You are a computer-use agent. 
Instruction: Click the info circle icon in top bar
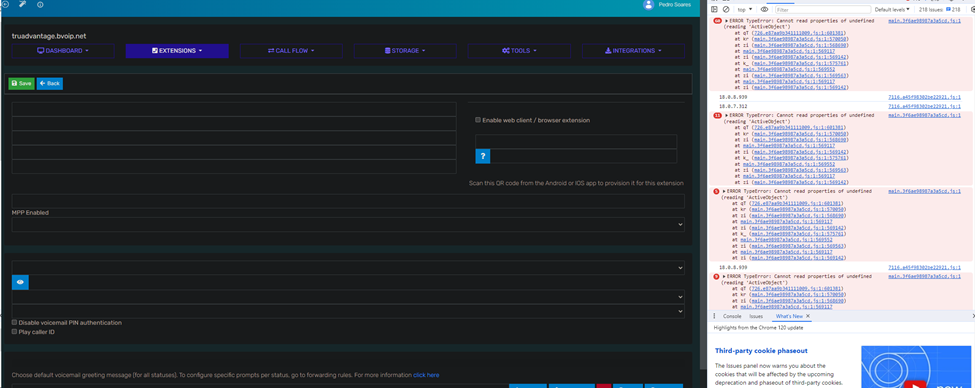point(40,4)
